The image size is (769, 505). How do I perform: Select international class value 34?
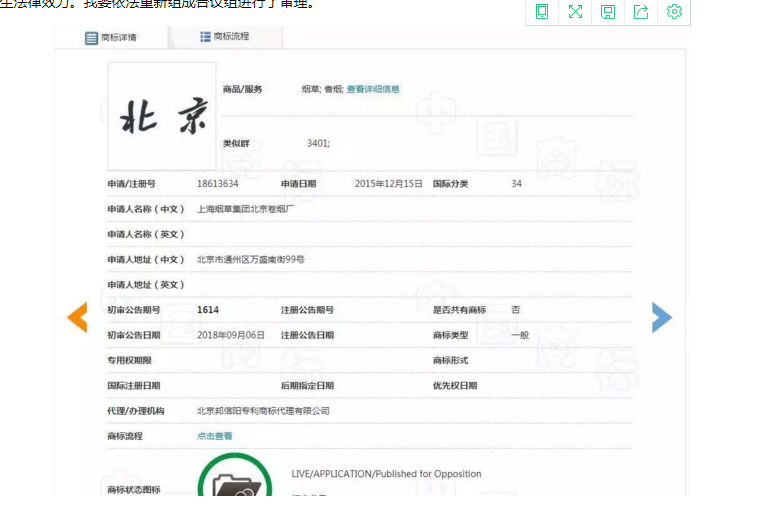pos(516,184)
